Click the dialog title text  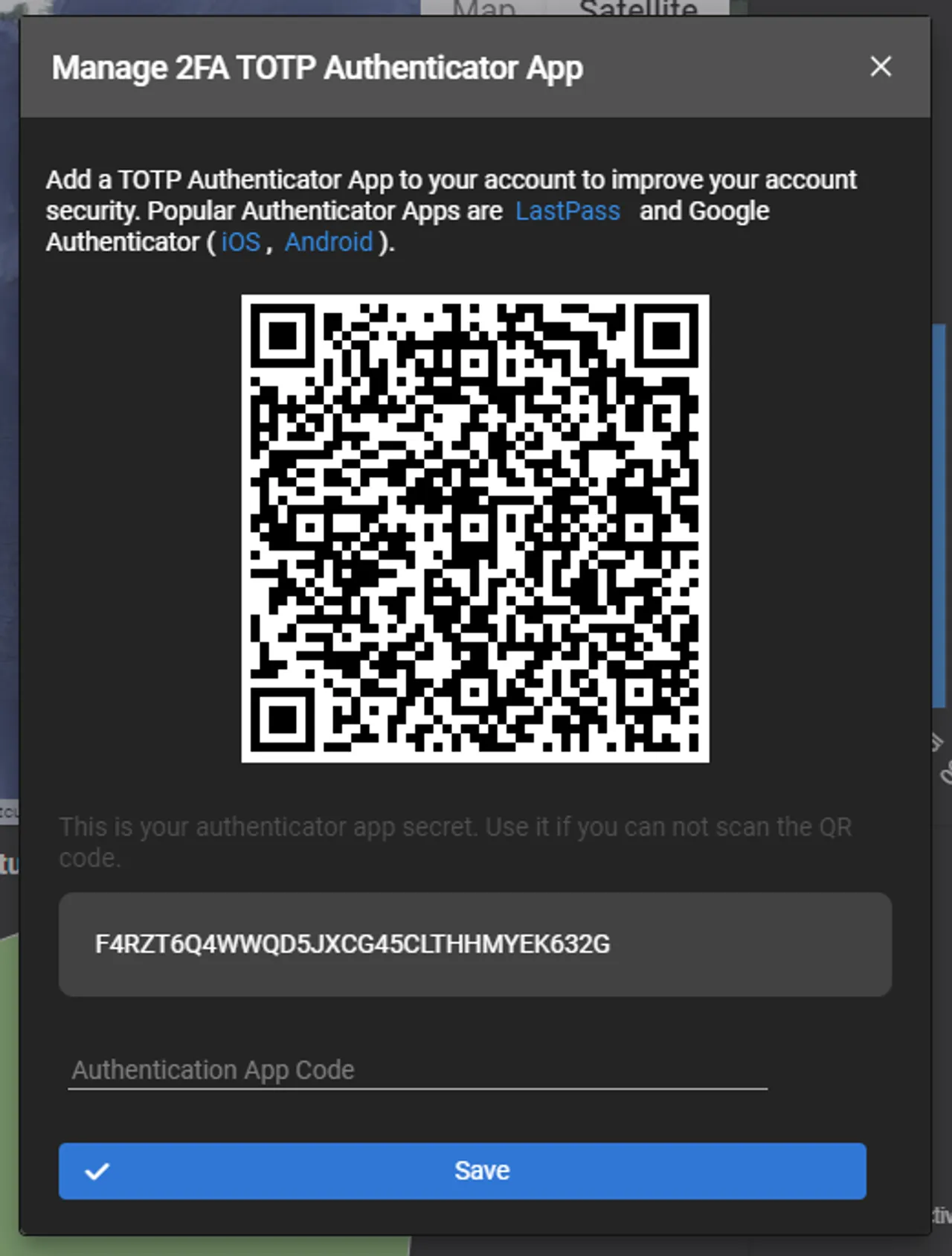coord(318,68)
